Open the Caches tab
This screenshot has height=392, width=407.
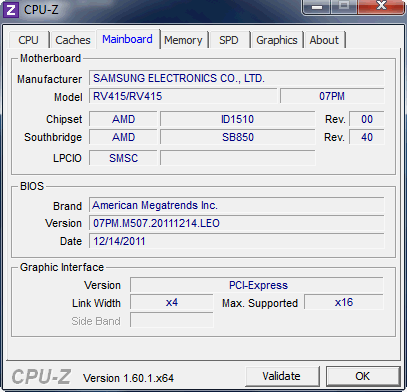pos(73,40)
